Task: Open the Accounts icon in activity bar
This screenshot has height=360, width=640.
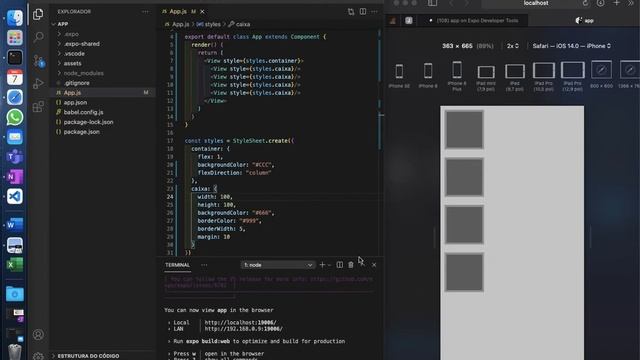Action: tap(38, 334)
